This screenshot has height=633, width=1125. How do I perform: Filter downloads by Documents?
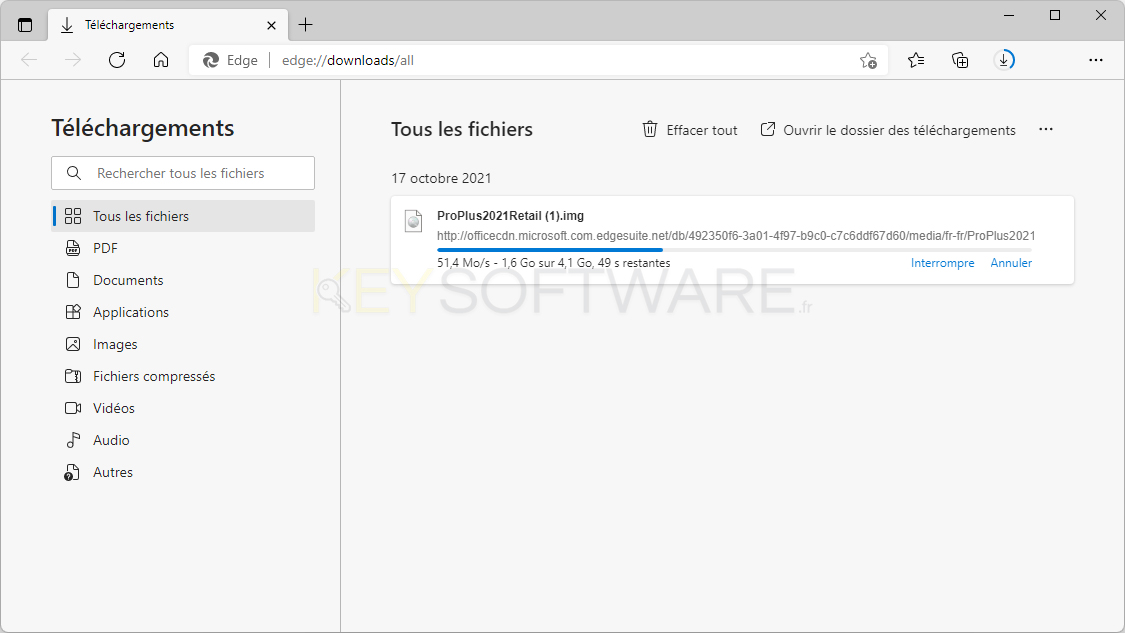click(183, 280)
